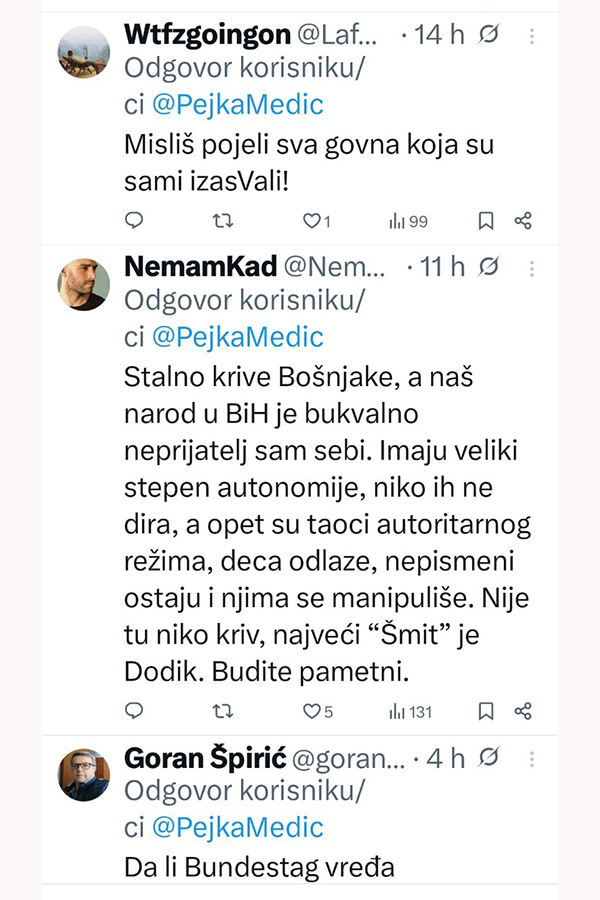
Task: Share the Wtfzgoingon tweet
Action: (x=522, y=220)
